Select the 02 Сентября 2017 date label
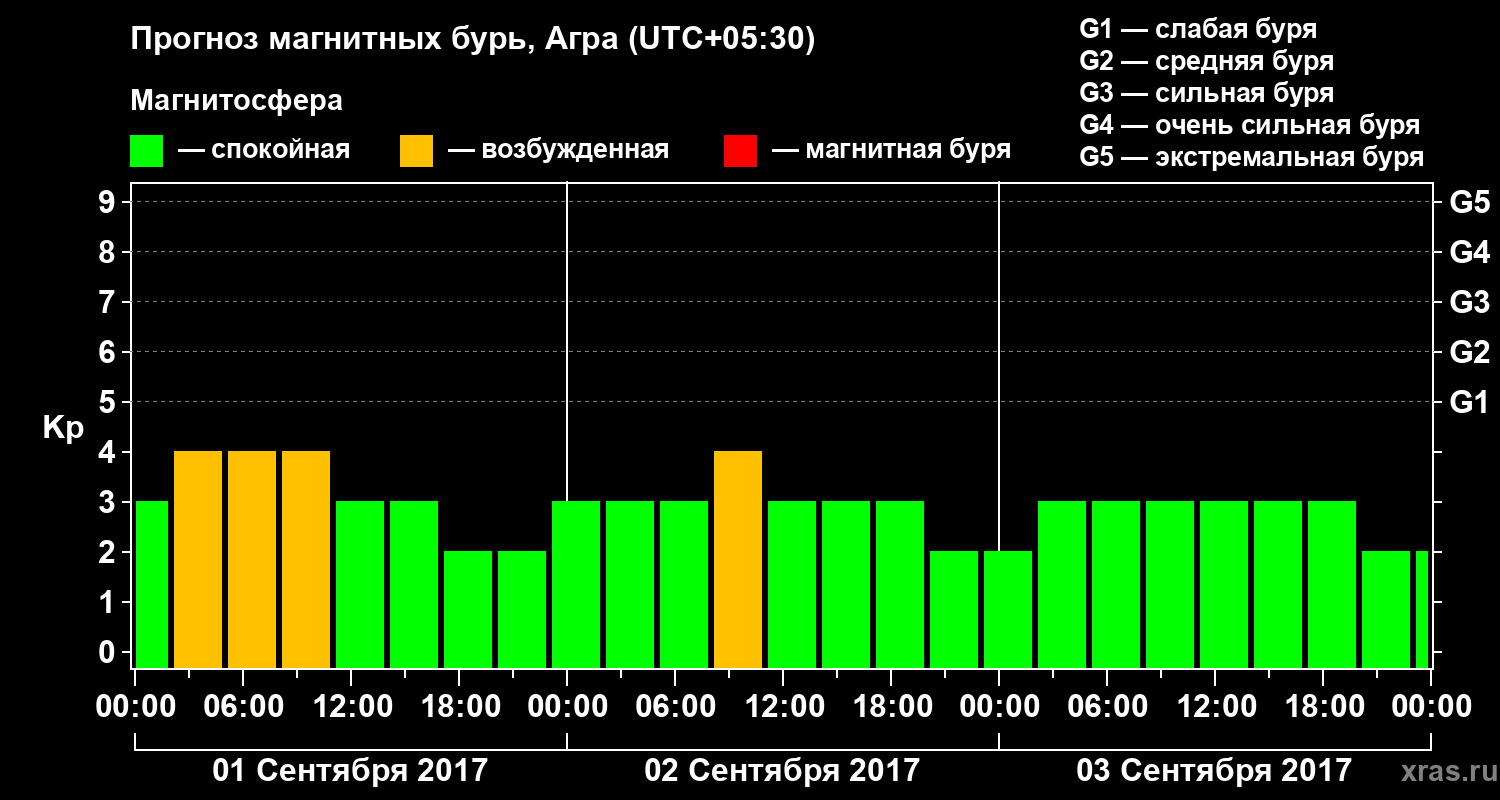 pyautogui.click(x=782, y=771)
